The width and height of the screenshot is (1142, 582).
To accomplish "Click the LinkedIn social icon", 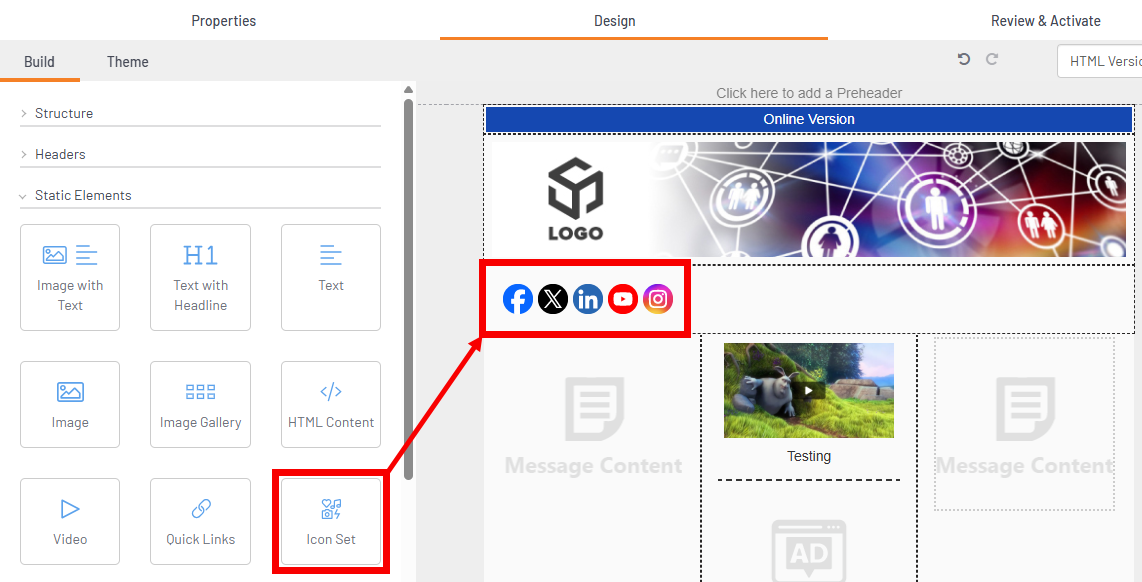I will [588, 299].
